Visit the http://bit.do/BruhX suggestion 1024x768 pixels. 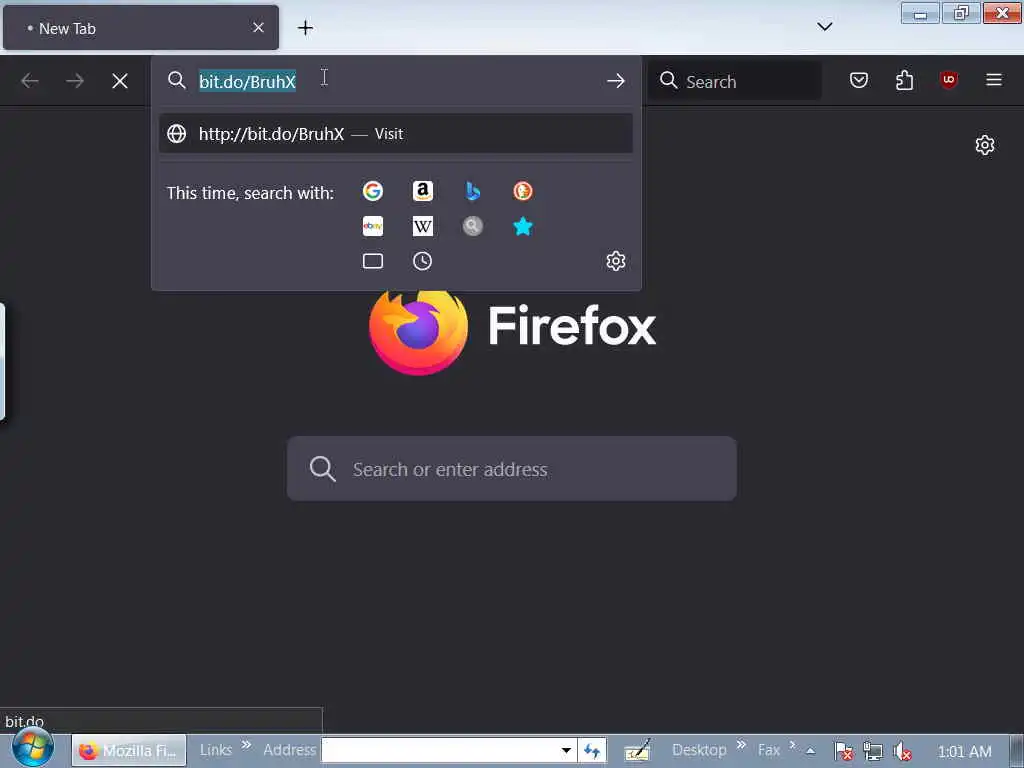(396, 134)
